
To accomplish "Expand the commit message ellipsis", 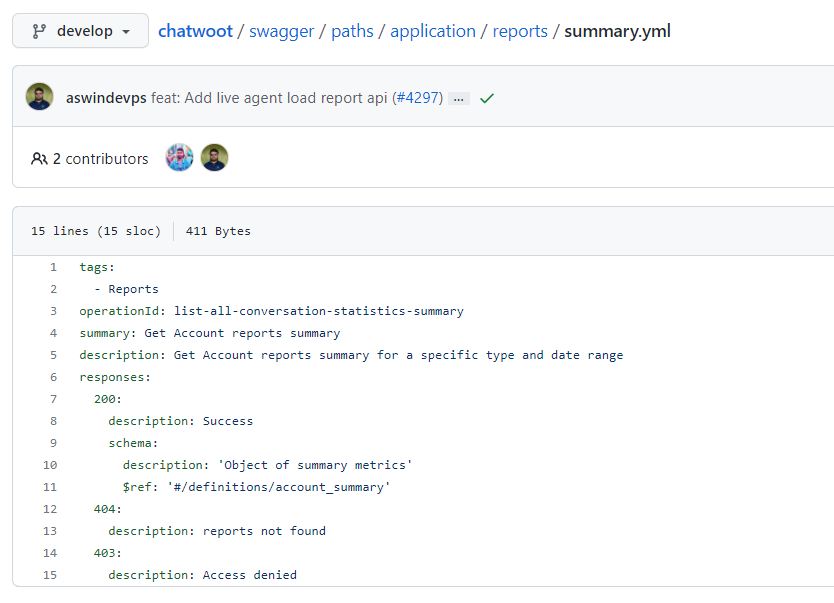I will tap(458, 99).
